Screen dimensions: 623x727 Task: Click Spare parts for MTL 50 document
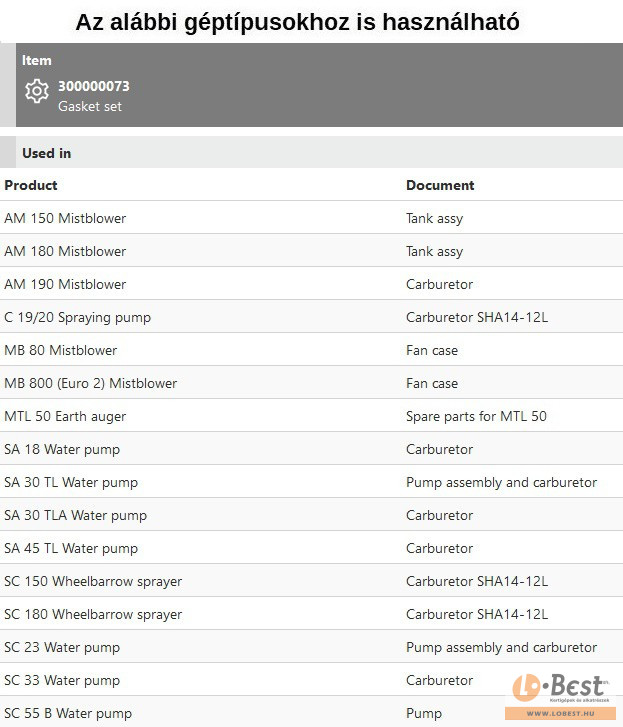pos(476,416)
